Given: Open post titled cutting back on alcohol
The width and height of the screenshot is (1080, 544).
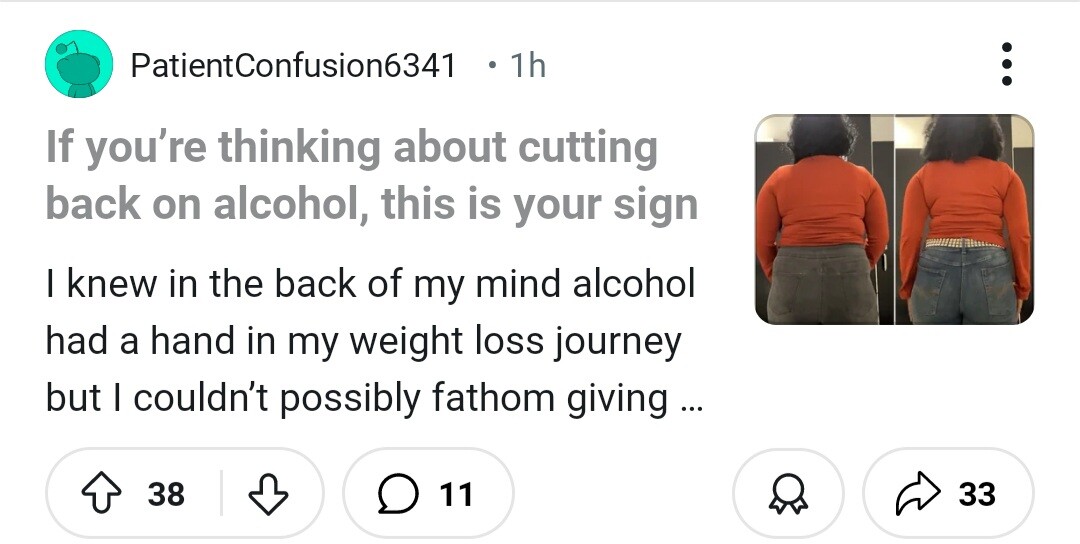Looking at the screenshot, I should [x=372, y=176].
